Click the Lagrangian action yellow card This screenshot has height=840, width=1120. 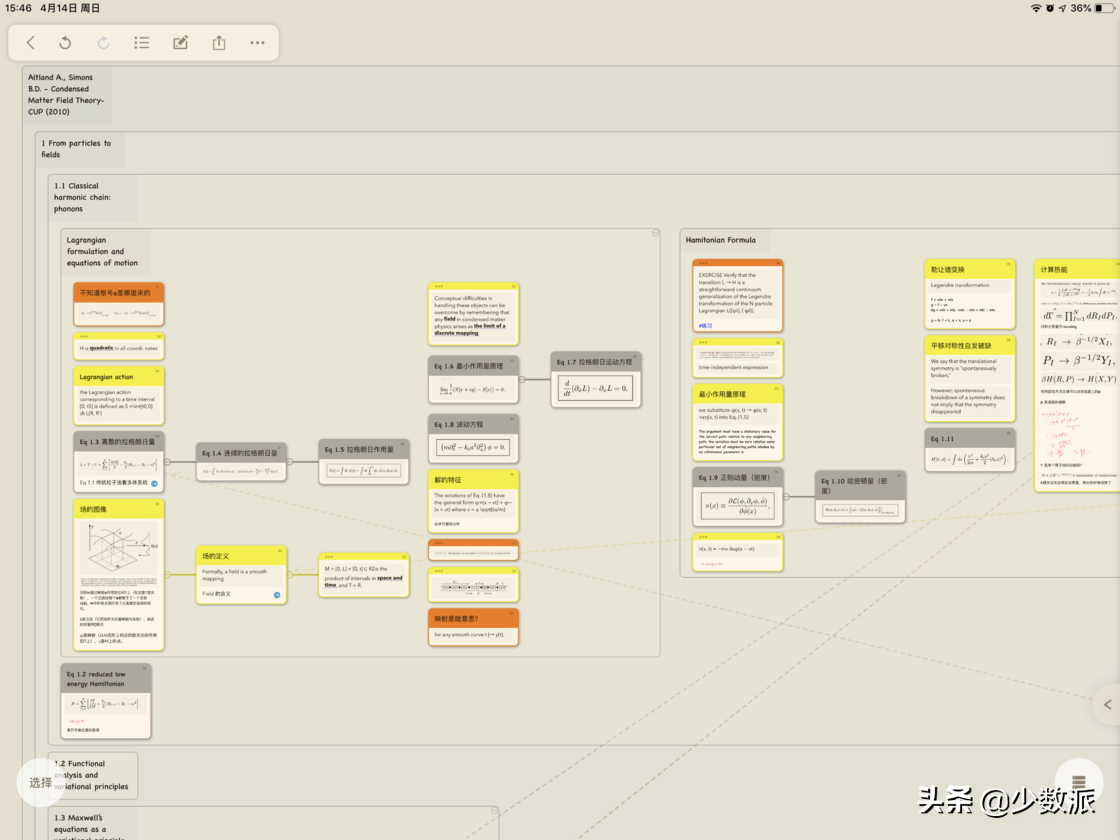(x=119, y=396)
